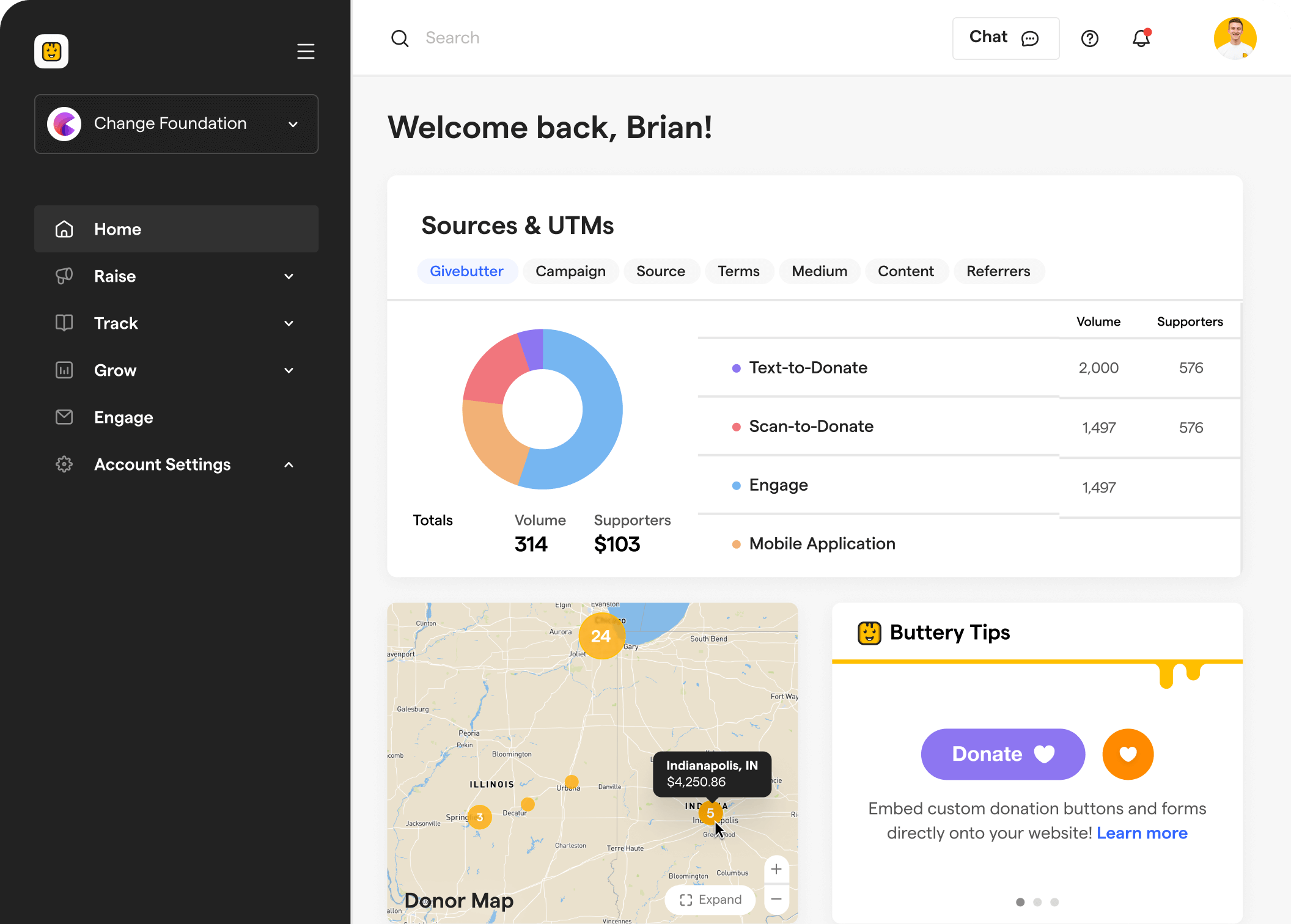The image size is (1291, 924).
Task: Open notifications bell icon
Action: click(1141, 38)
